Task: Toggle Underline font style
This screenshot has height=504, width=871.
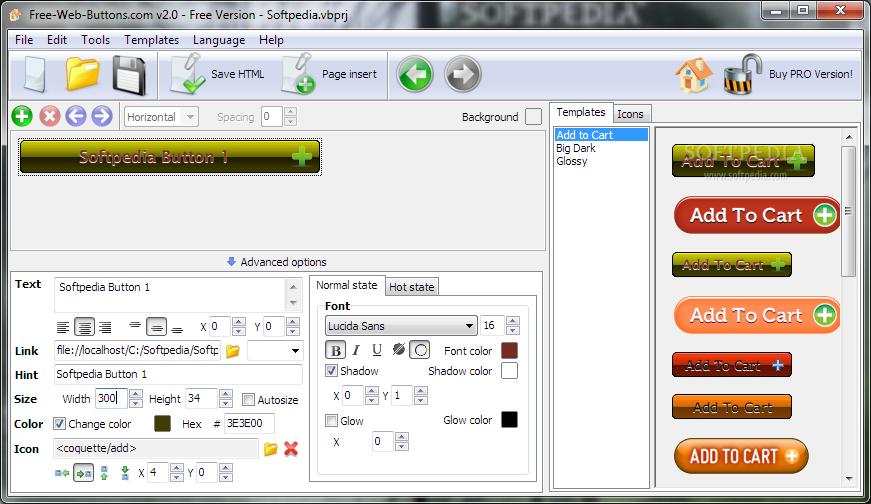Action: coord(377,350)
